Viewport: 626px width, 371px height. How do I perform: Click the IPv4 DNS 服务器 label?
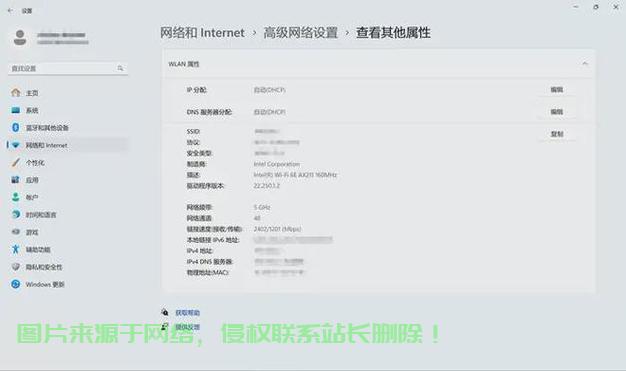[210, 262]
